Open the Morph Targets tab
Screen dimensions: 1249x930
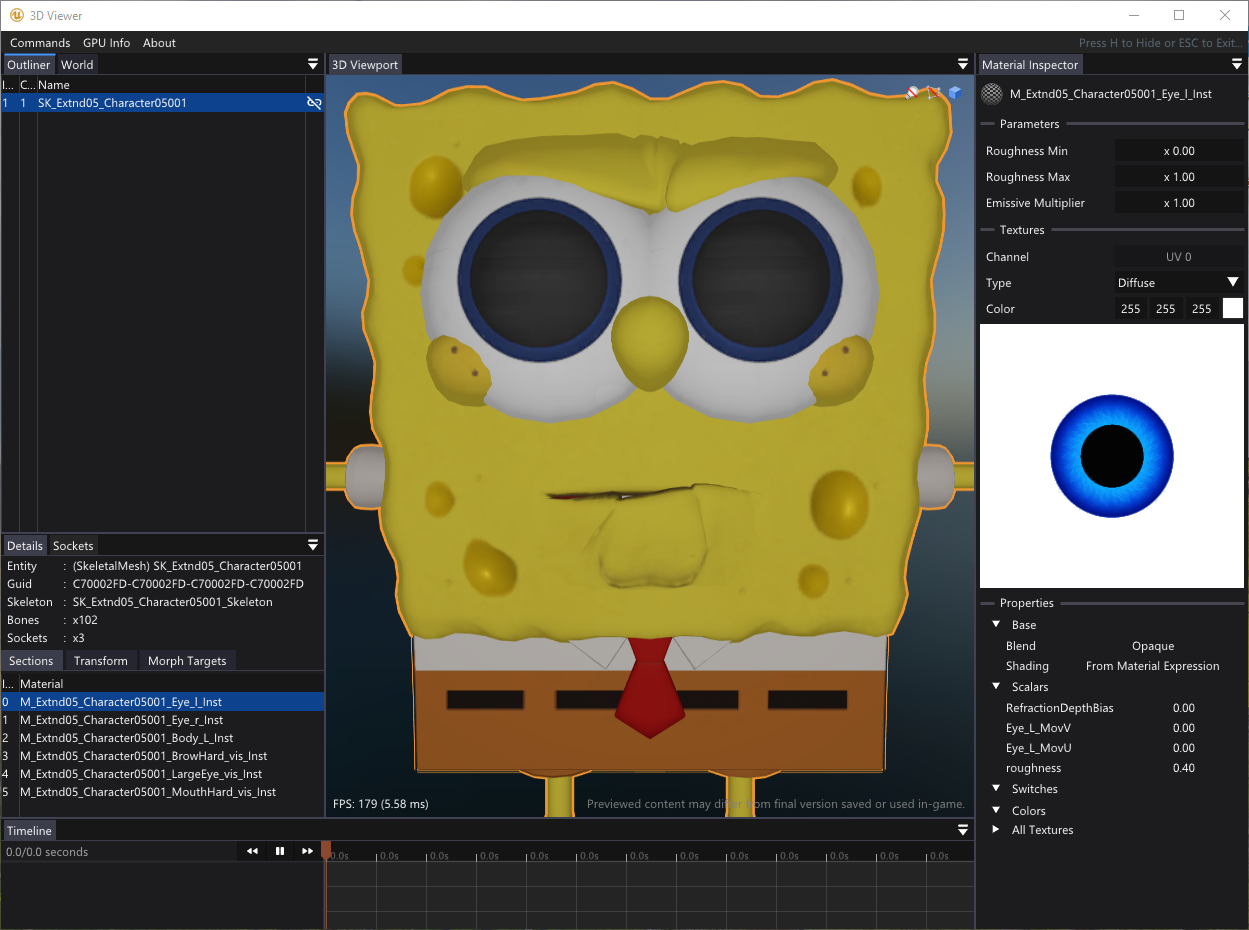[187, 661]
